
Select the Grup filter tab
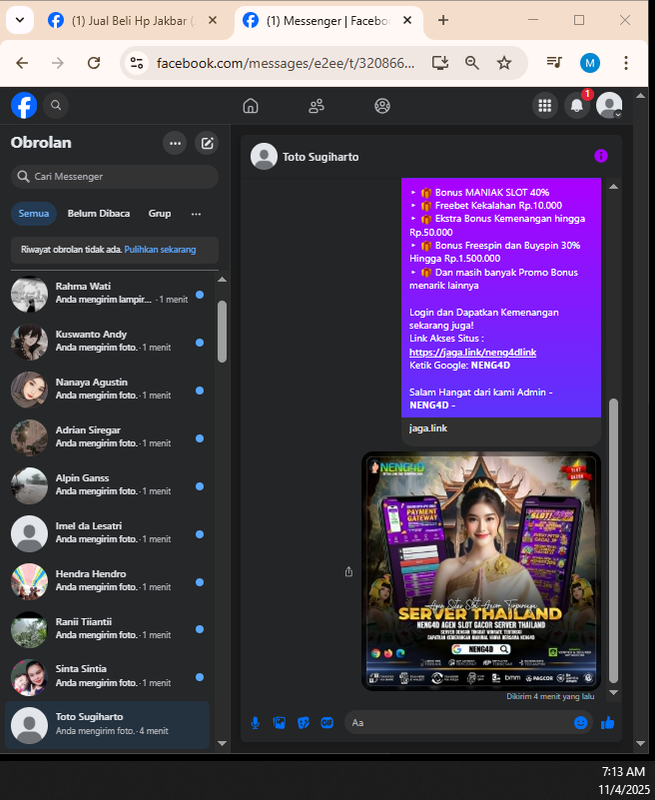point(160,213)
